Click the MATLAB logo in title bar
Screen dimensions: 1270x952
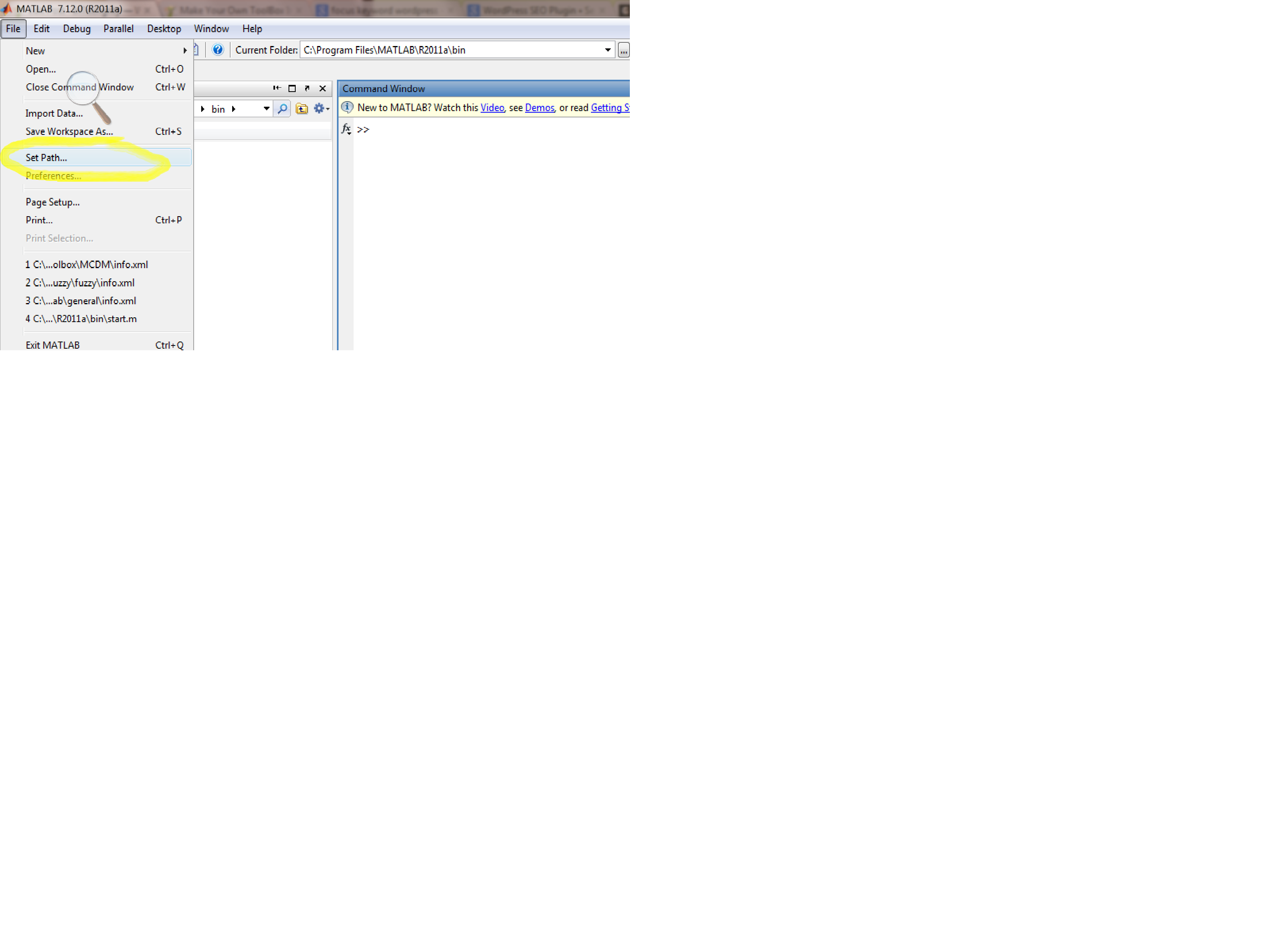[x=6, y=8]
